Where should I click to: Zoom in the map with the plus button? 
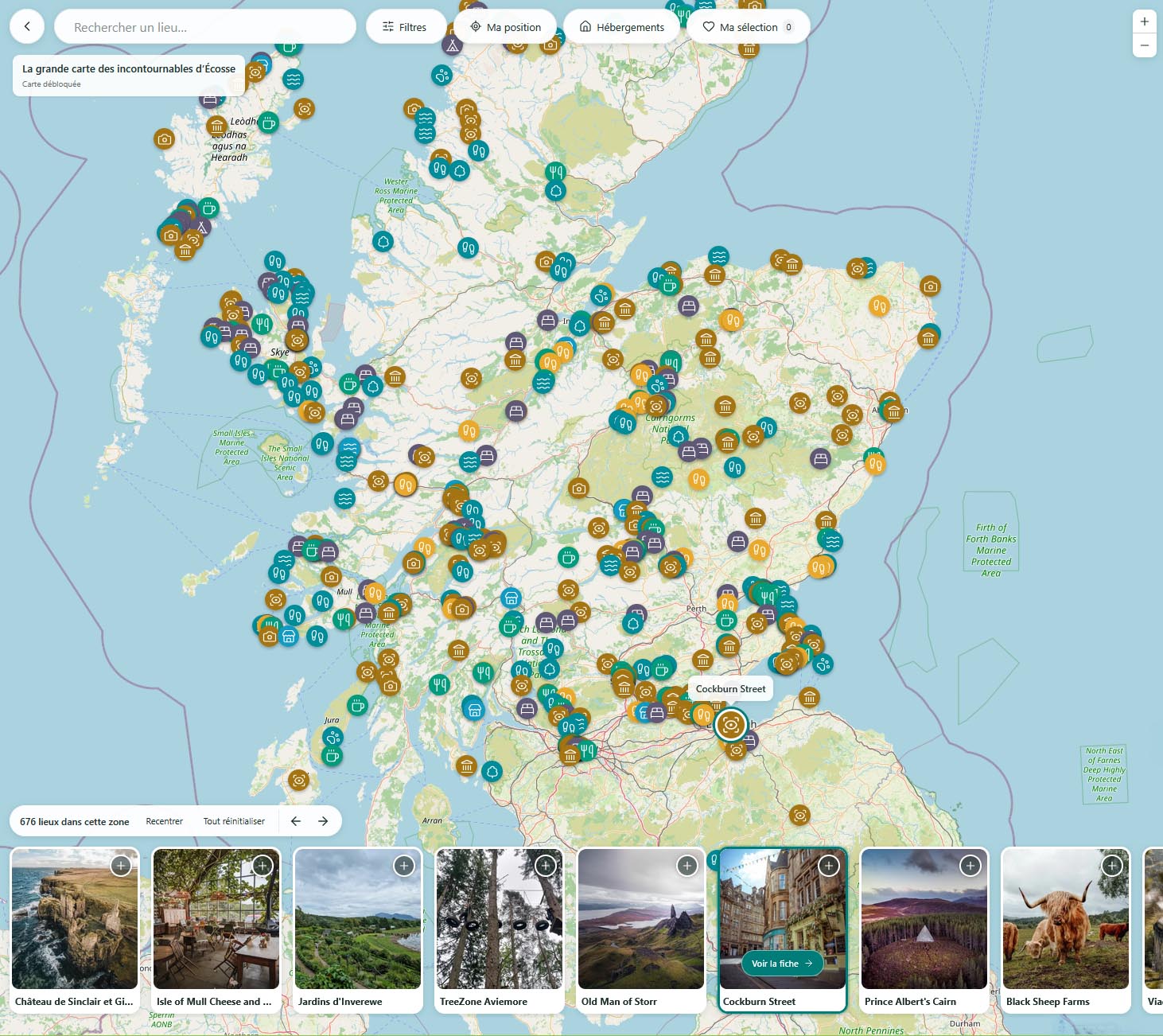point(1144,21)
